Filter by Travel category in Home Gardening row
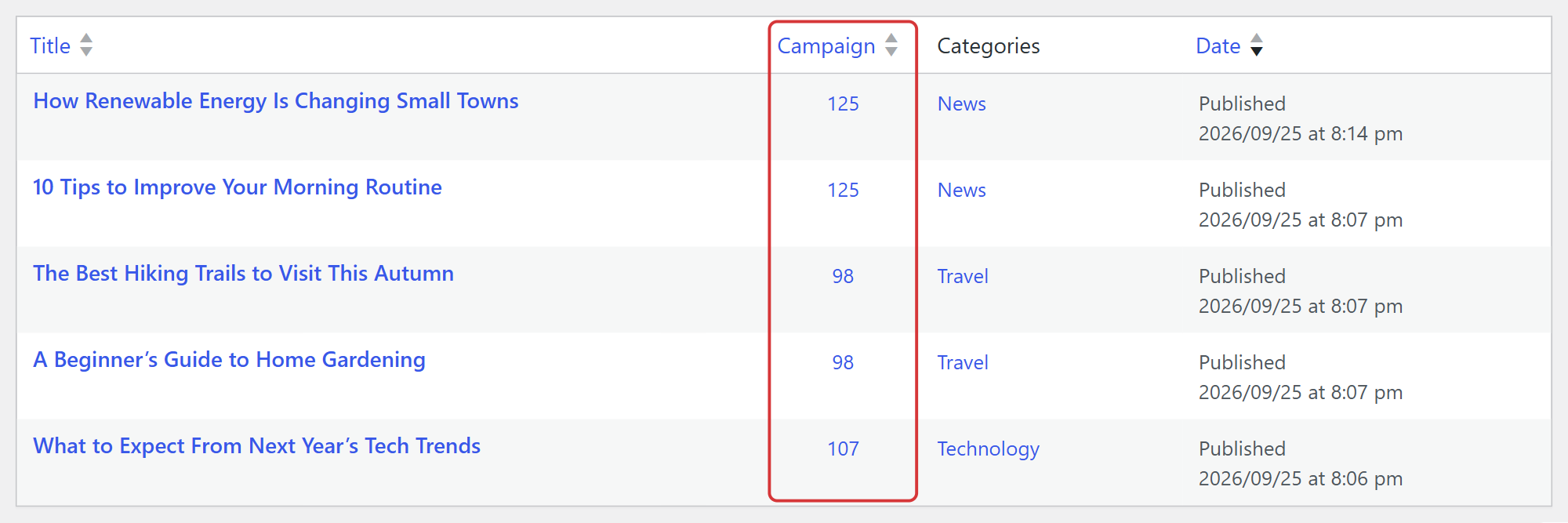 point(963,363)
